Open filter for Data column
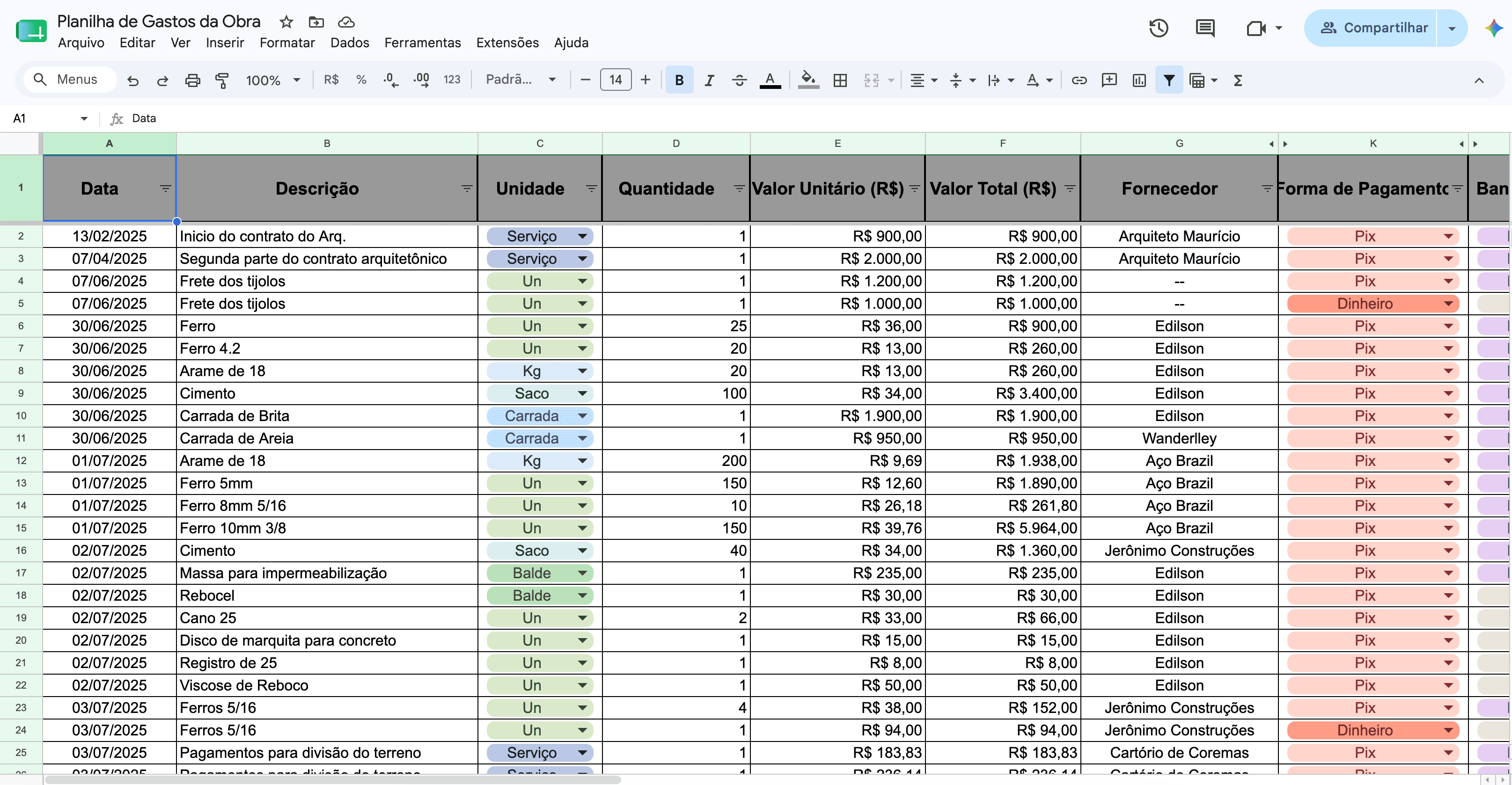This screenshot has width=1512, height=785. click(166, 189)
